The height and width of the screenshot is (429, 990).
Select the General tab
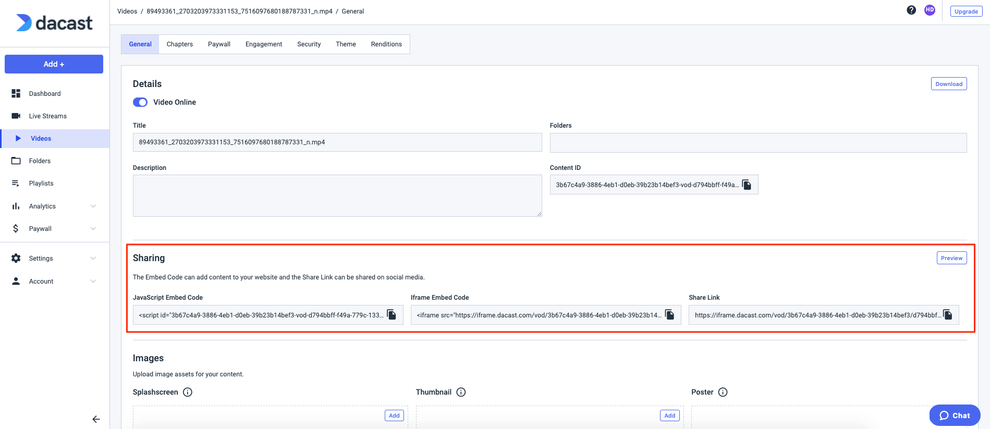pos(140,44)
